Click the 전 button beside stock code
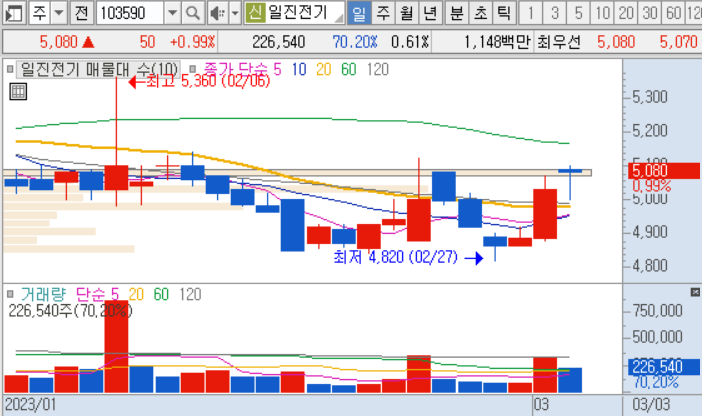702x416 pixels. (81, 13)
